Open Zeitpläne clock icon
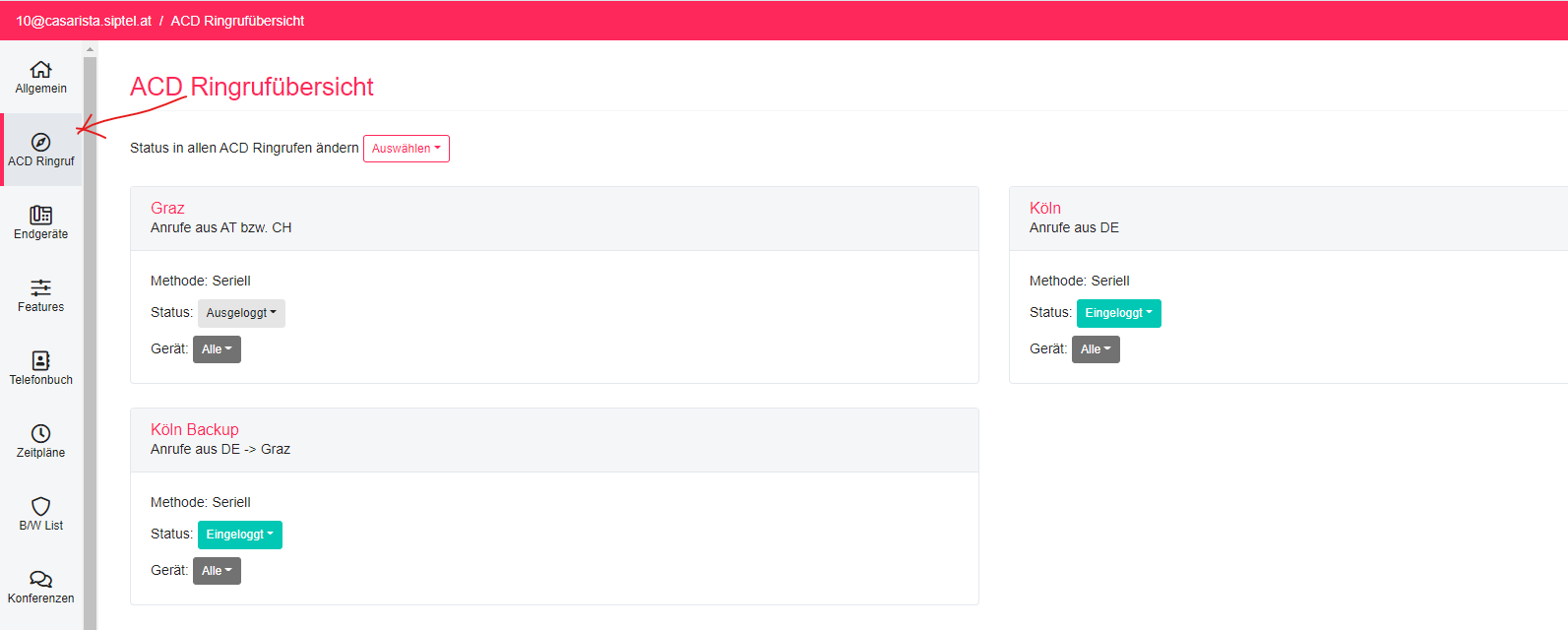 [x=40, y=434]
